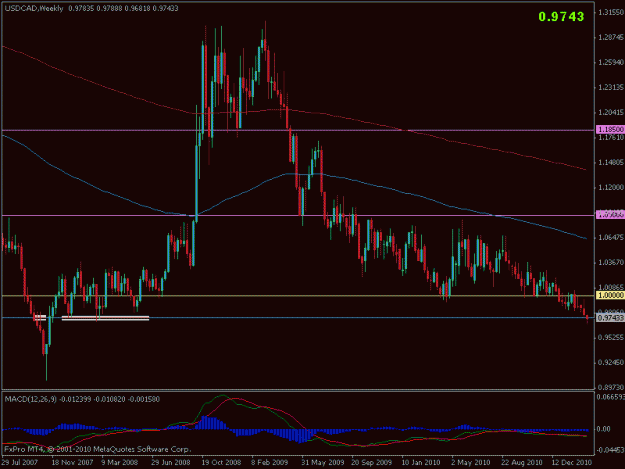
Task: Click the 0.89730 price axis value
Action: pos(611,387)
